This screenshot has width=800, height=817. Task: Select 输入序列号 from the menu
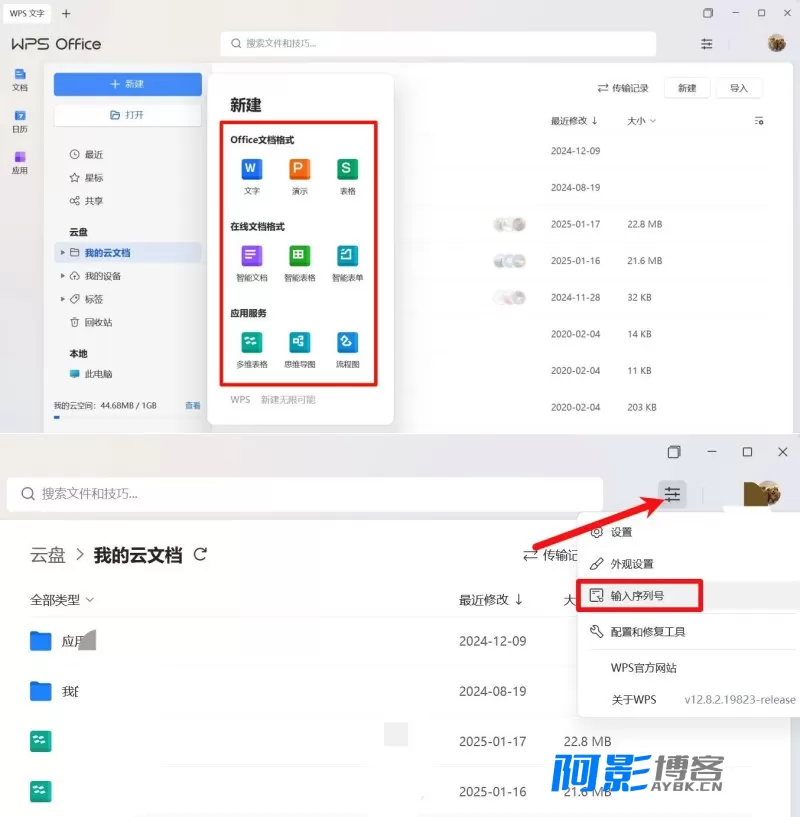click(x=640, y=595)
